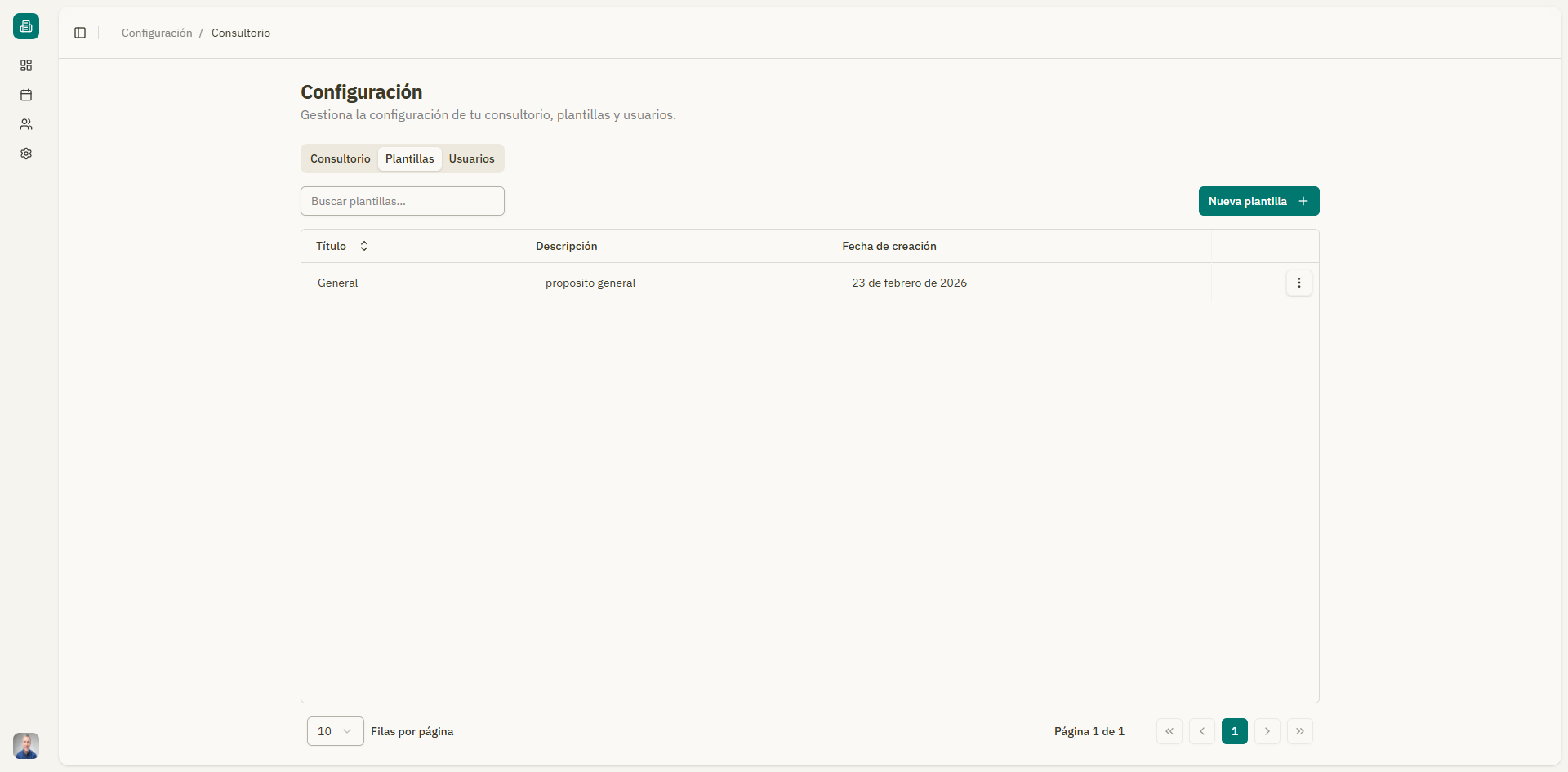Select the Consultorio tab
The image size is (1568, 772).
(340, 158)
